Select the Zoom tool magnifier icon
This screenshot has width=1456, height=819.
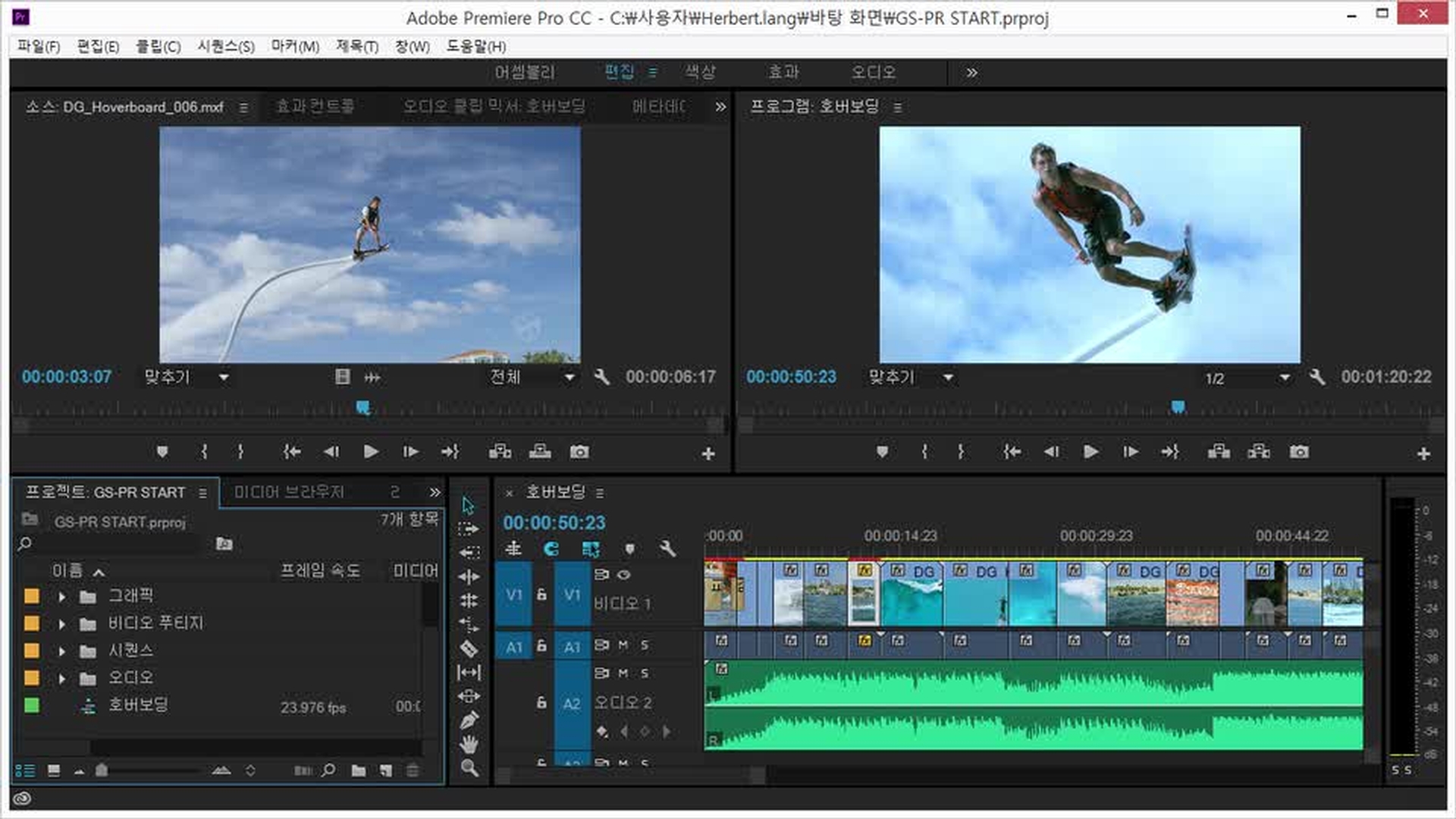pos(469,768)
